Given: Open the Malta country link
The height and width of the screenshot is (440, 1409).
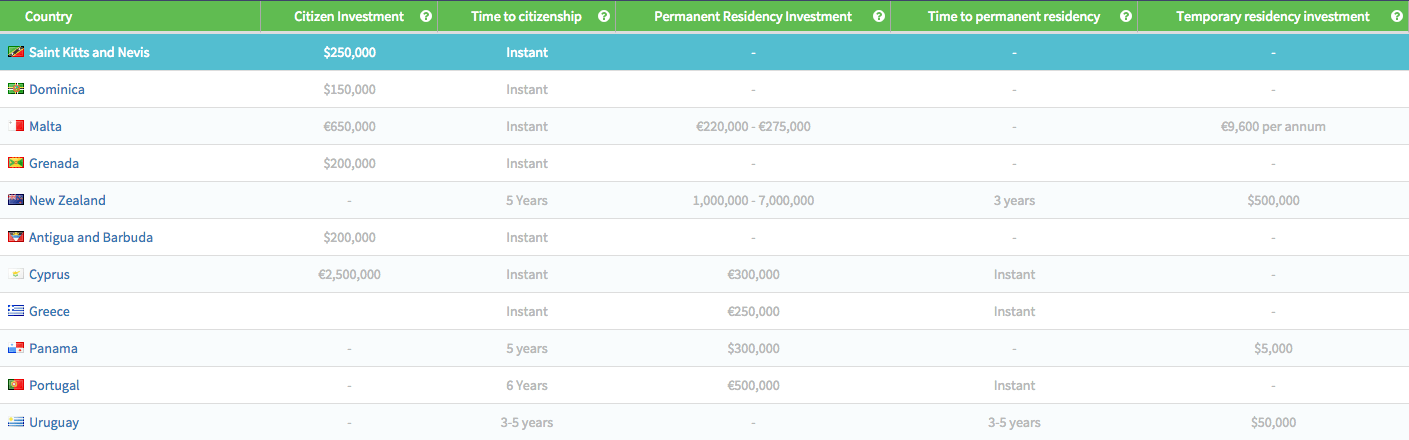Looking at the screenshot, I should [45, 126].
